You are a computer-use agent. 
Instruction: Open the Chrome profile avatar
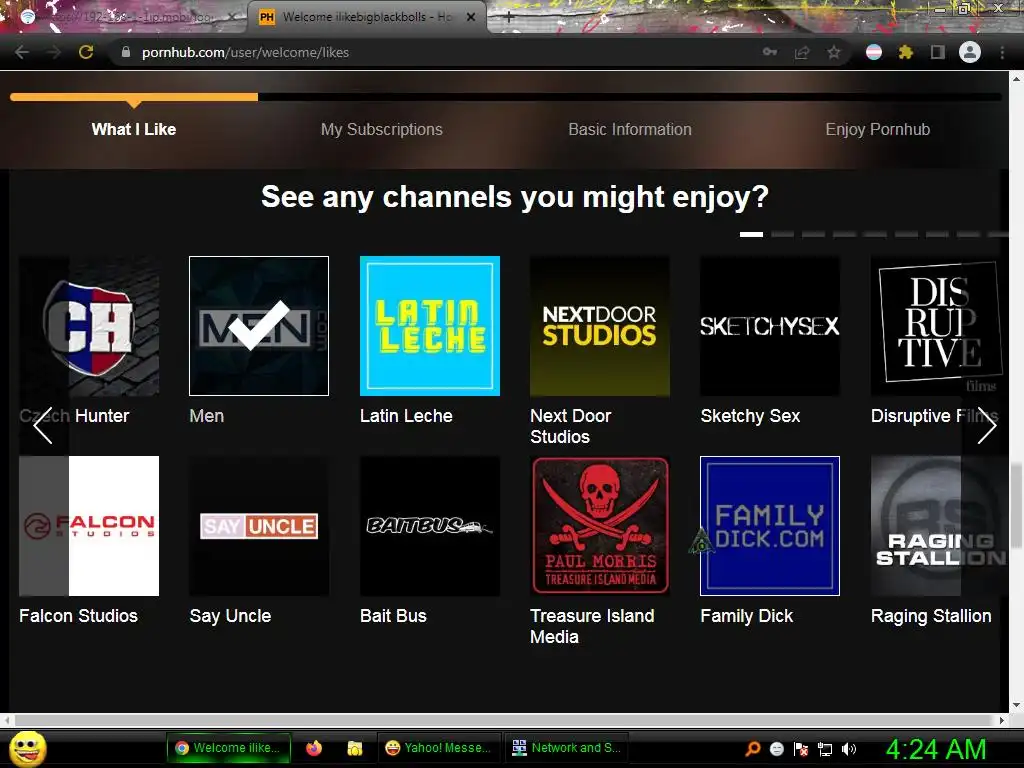(970, 52)
